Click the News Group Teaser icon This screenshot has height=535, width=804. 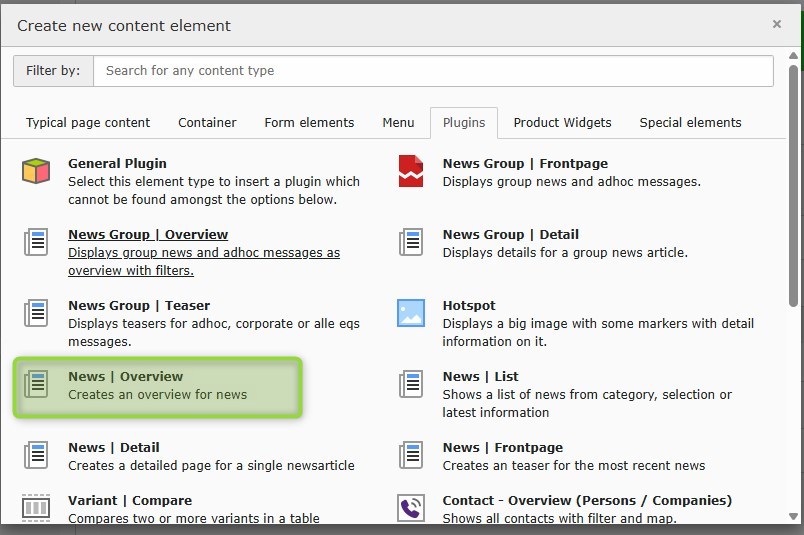pyautogui.click(x=36, y=313)
